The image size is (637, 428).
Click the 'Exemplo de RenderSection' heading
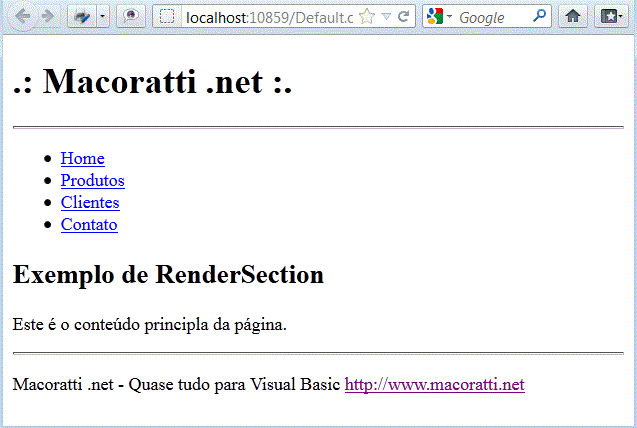click(168, 275)
